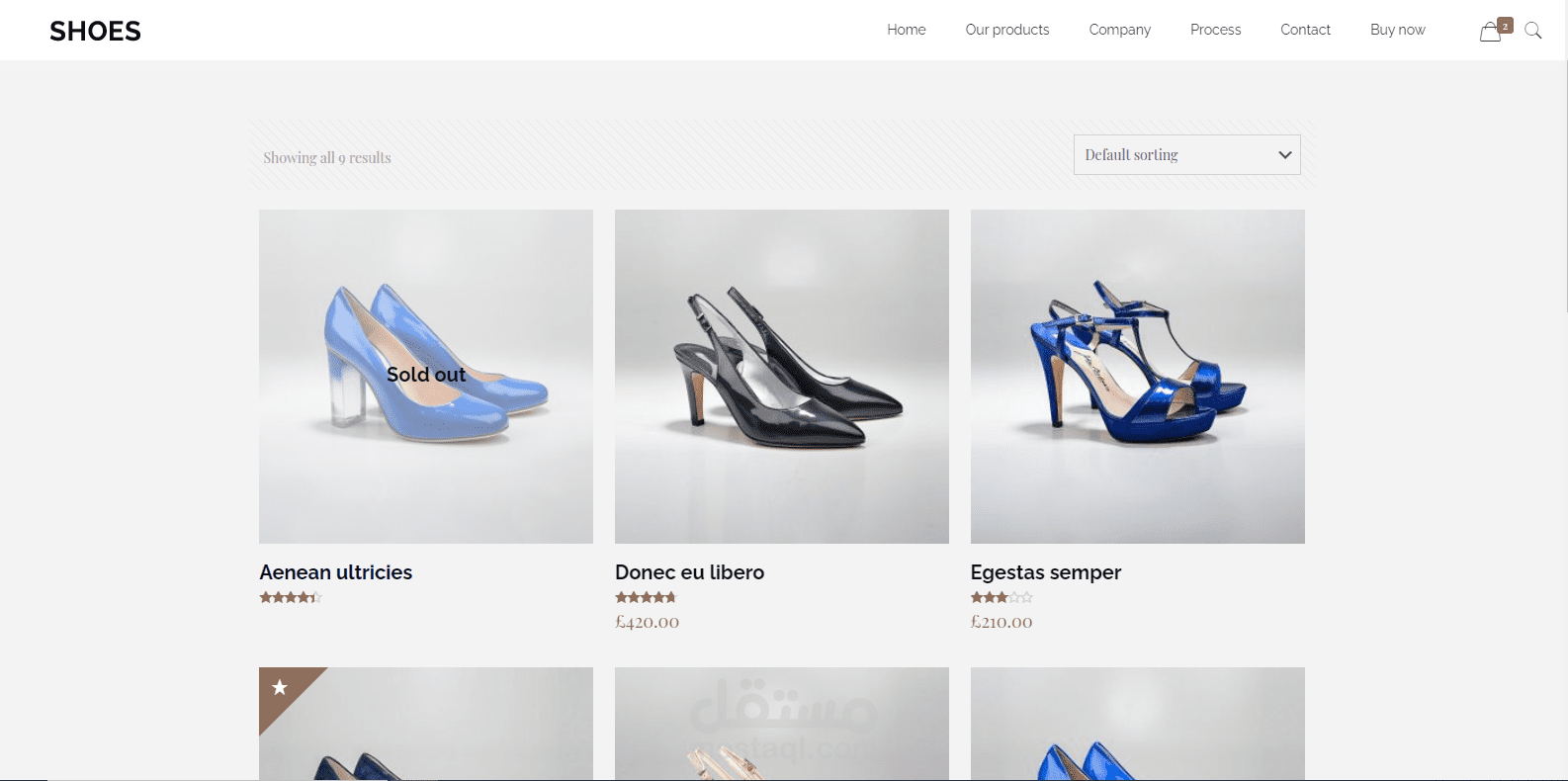This screenshot has width=1568, height=781.
Task: Open the Our products menu
Action: click(1007, 30)
